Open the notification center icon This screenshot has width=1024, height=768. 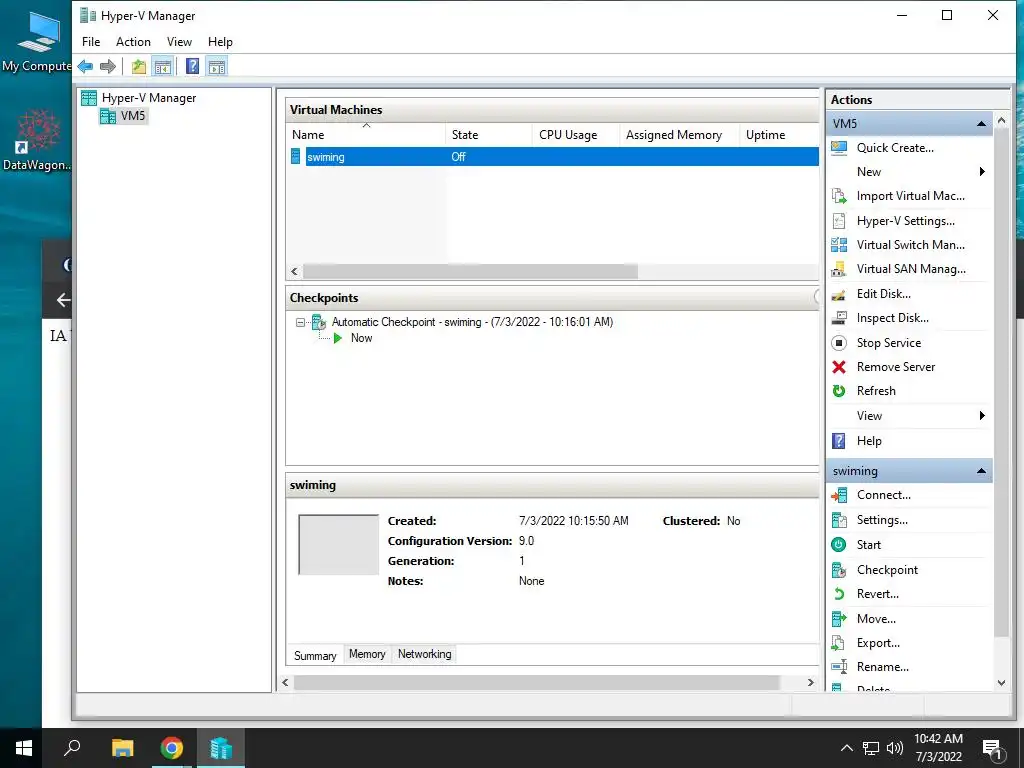993,750
